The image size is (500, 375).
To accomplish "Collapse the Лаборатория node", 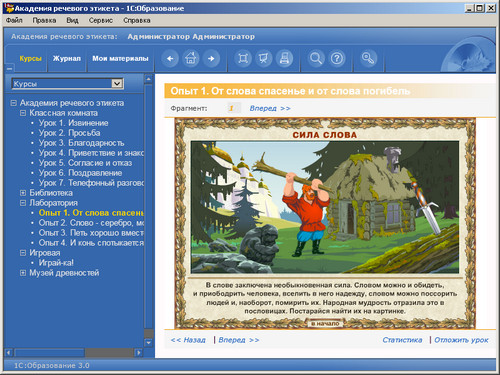I will (23, 203).
